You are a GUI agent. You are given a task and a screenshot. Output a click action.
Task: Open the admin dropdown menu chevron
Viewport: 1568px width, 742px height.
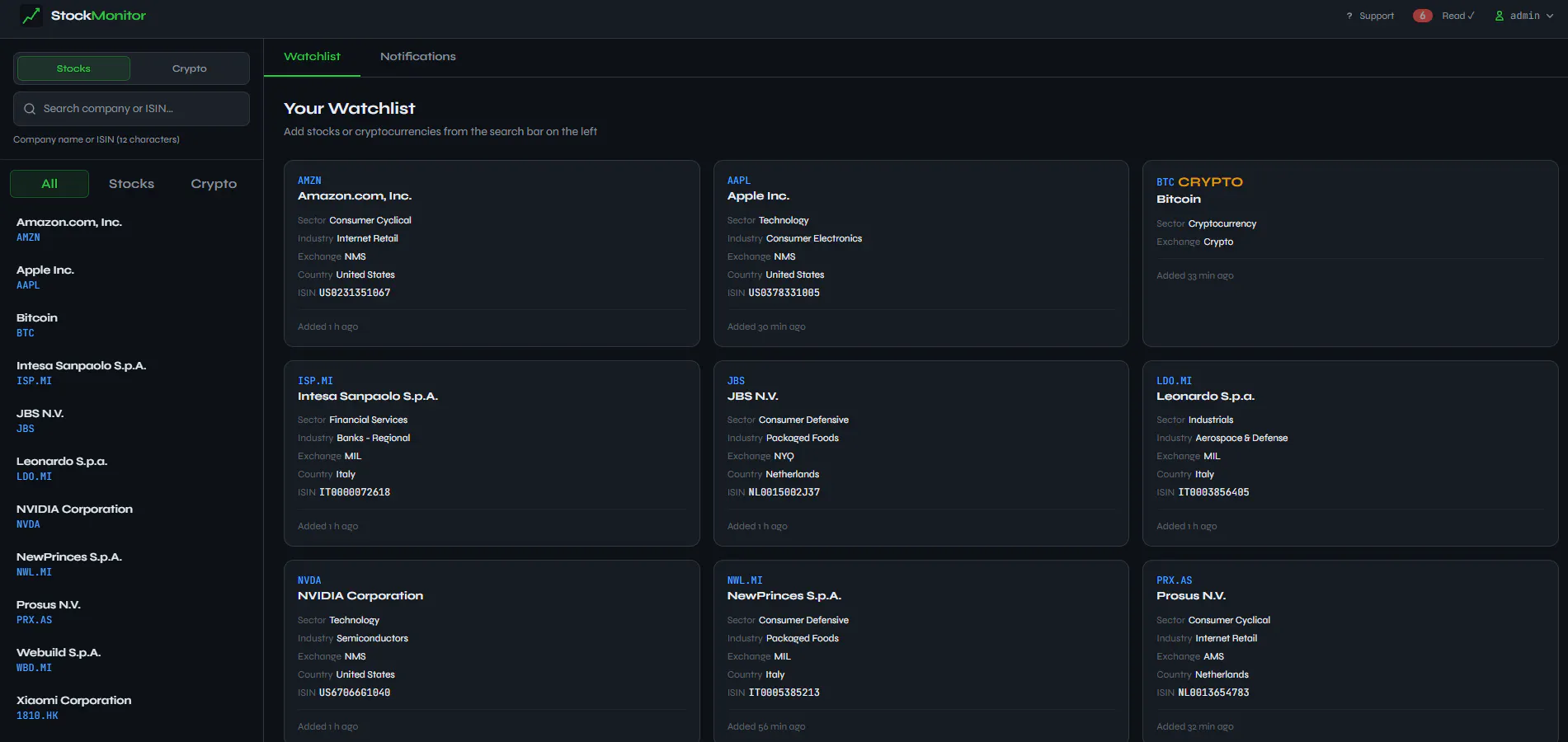1550,16
